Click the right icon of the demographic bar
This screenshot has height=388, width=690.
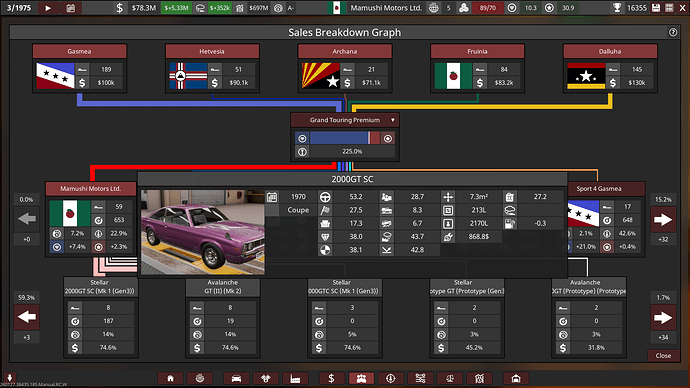pos(388,138)
